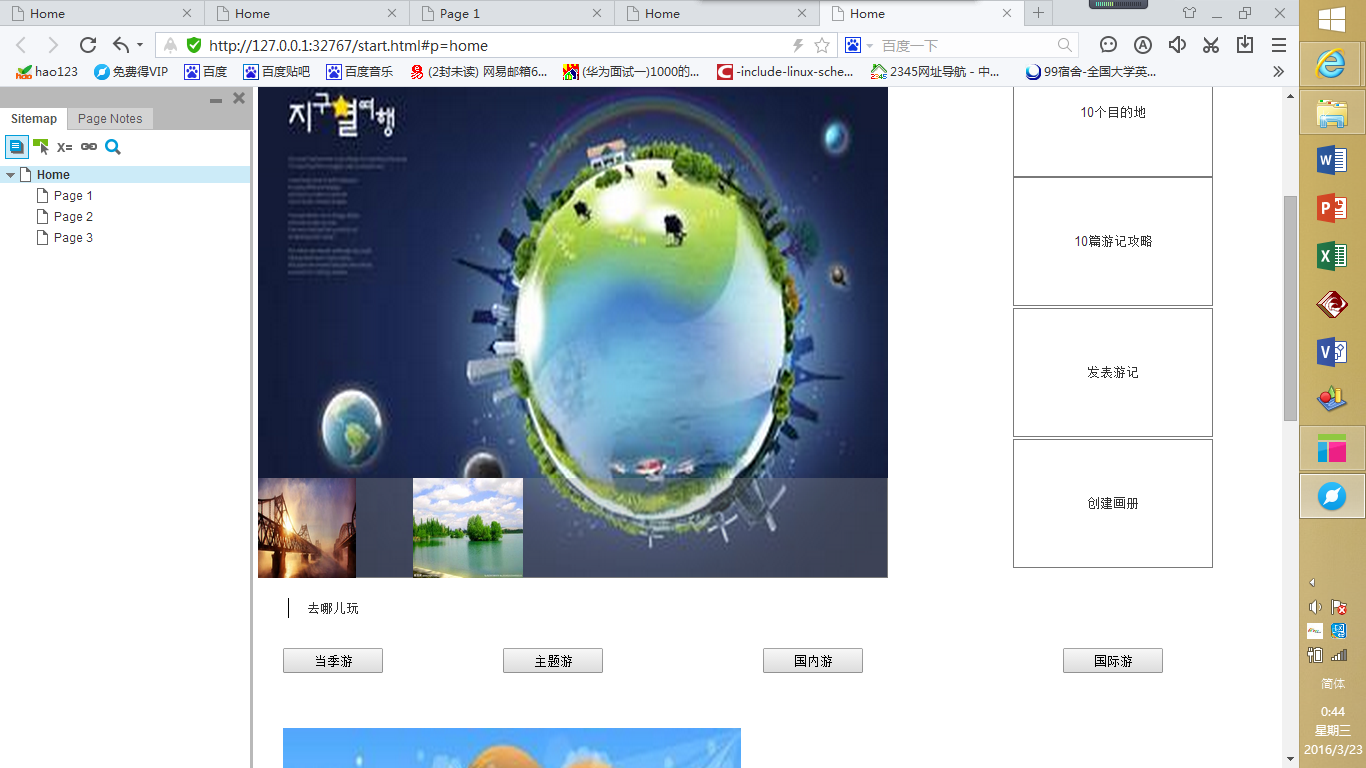This screenshot has height=768, width=1366.
Task: Click the 国际游 button
Action: click(1113, 661)
